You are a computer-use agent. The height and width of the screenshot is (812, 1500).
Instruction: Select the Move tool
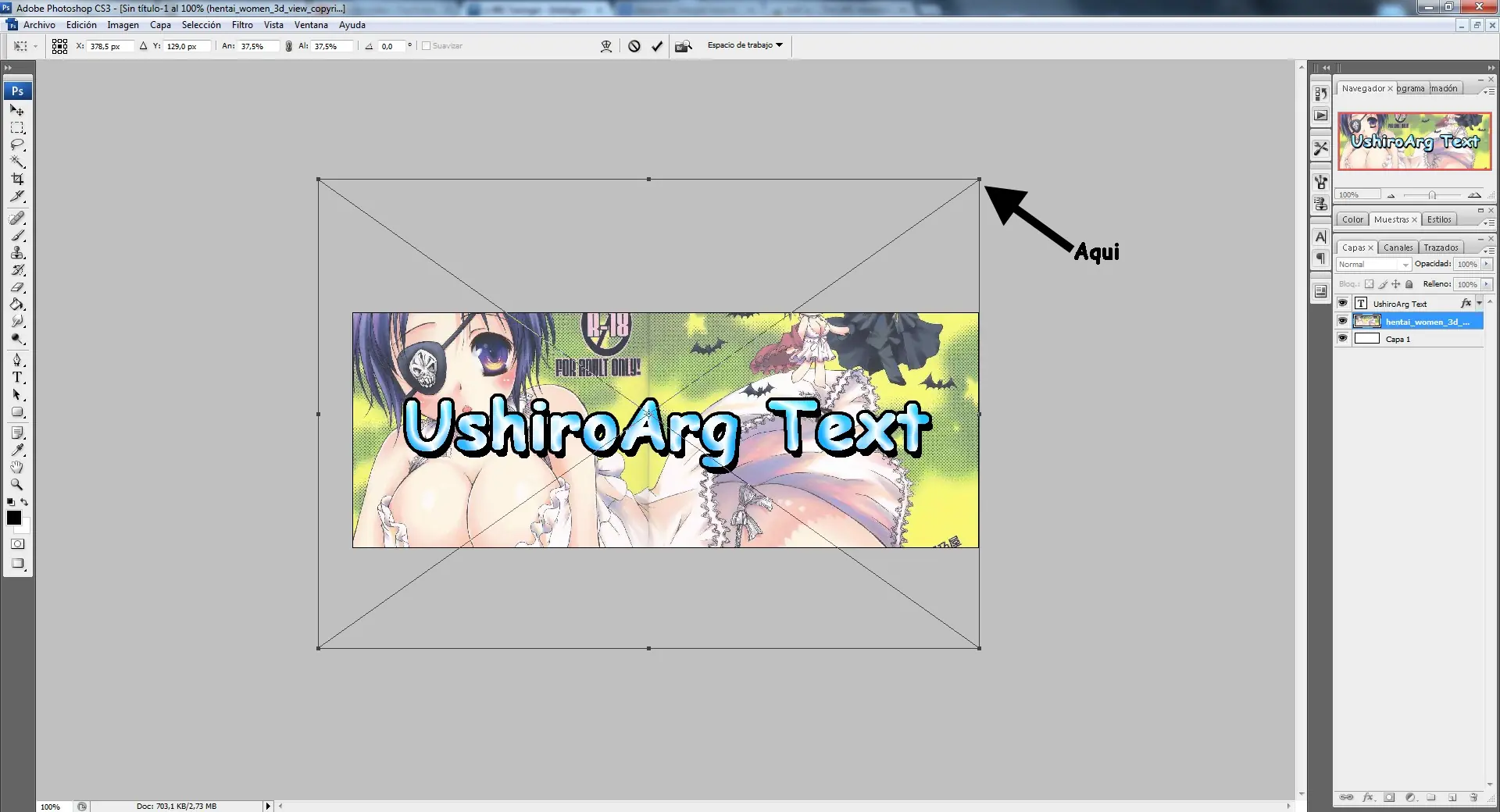click(17, 110)
